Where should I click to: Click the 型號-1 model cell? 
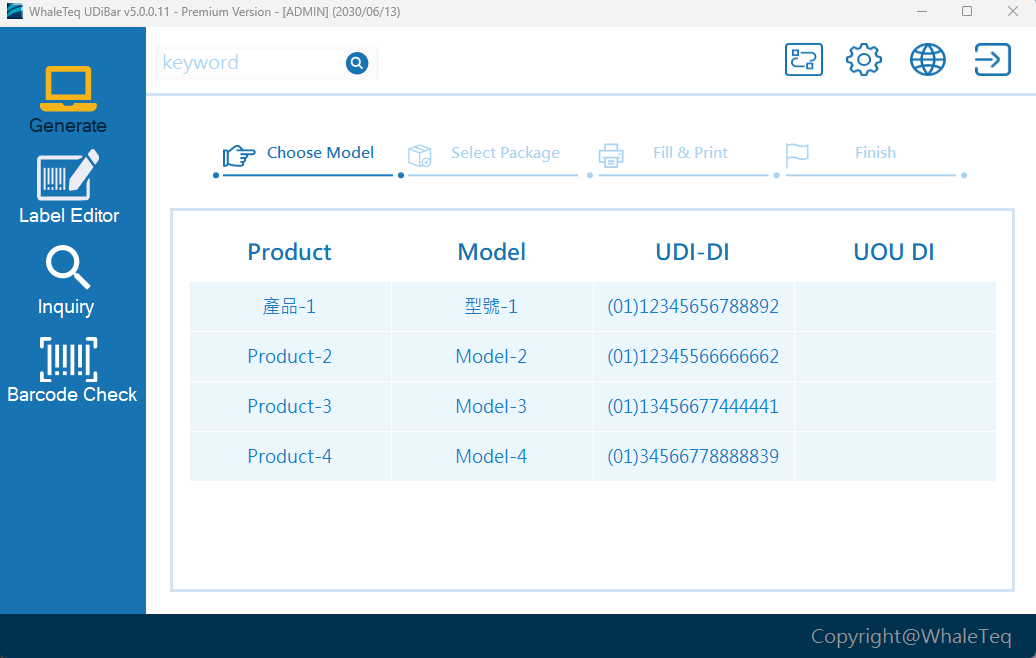pos(492,307)
